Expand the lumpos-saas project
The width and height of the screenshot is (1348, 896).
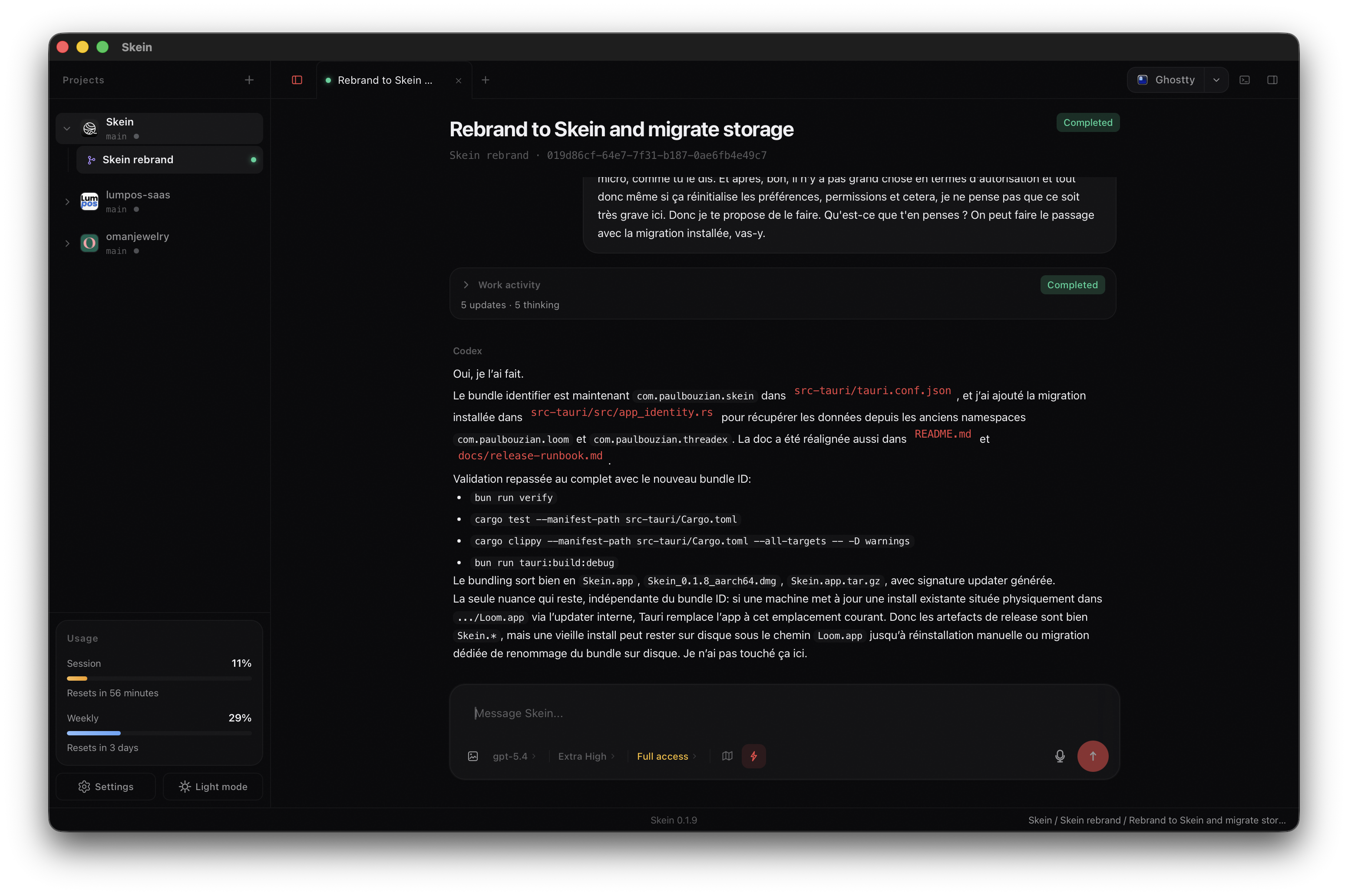coord(67,202)
